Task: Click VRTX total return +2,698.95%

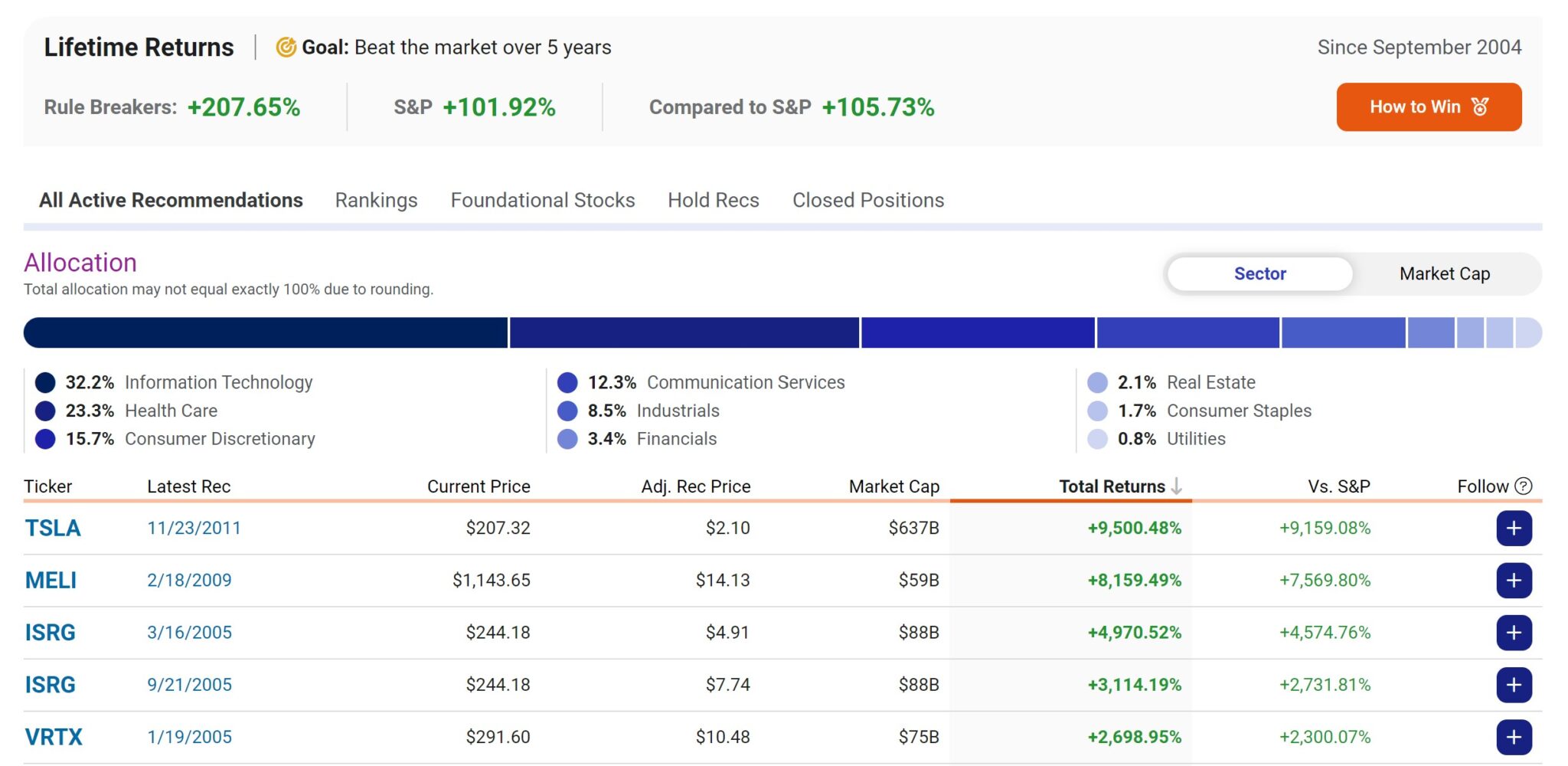Action: tap(1134, 737)
